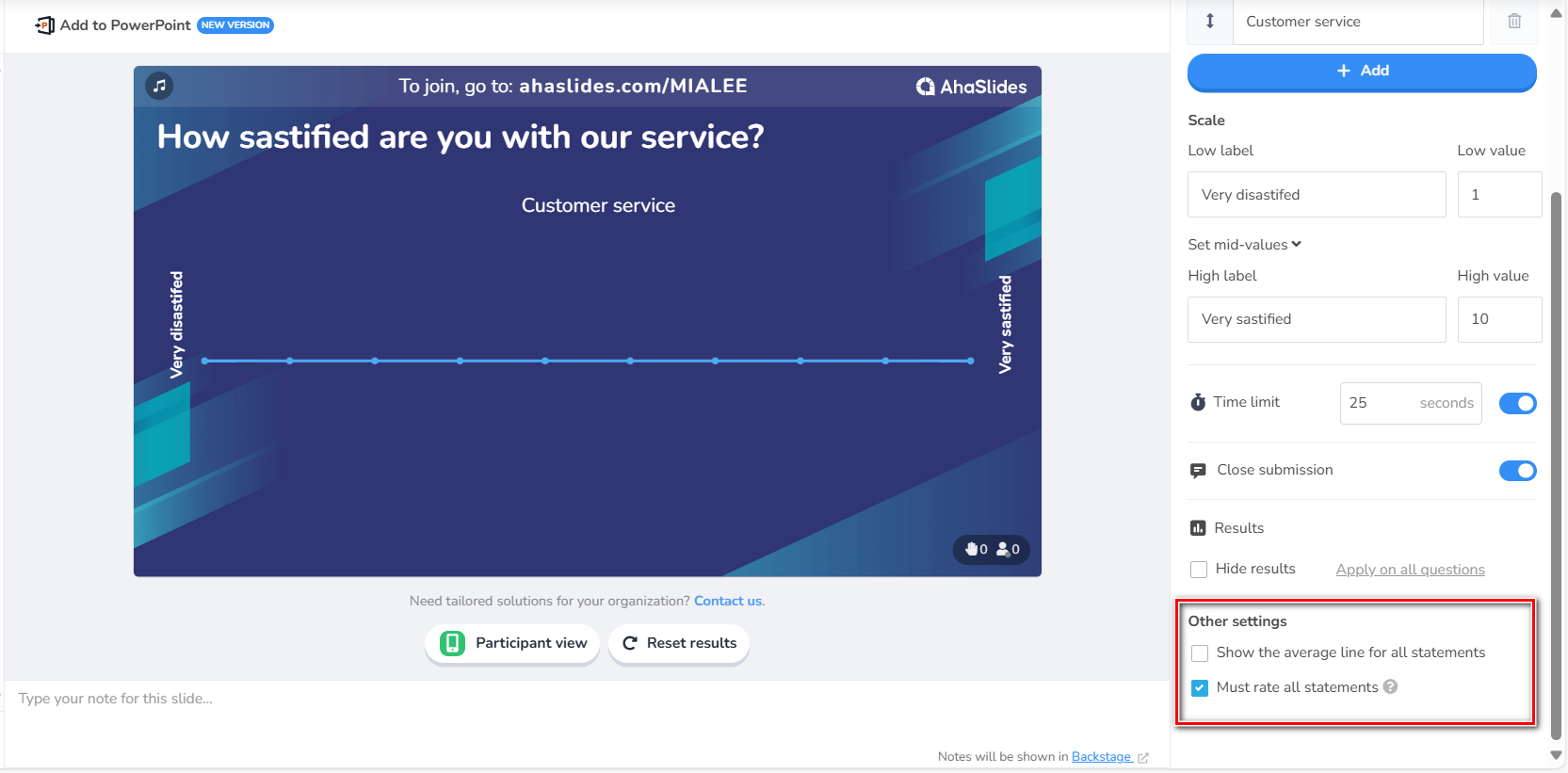Disable the Time limit toggle

1518,403
